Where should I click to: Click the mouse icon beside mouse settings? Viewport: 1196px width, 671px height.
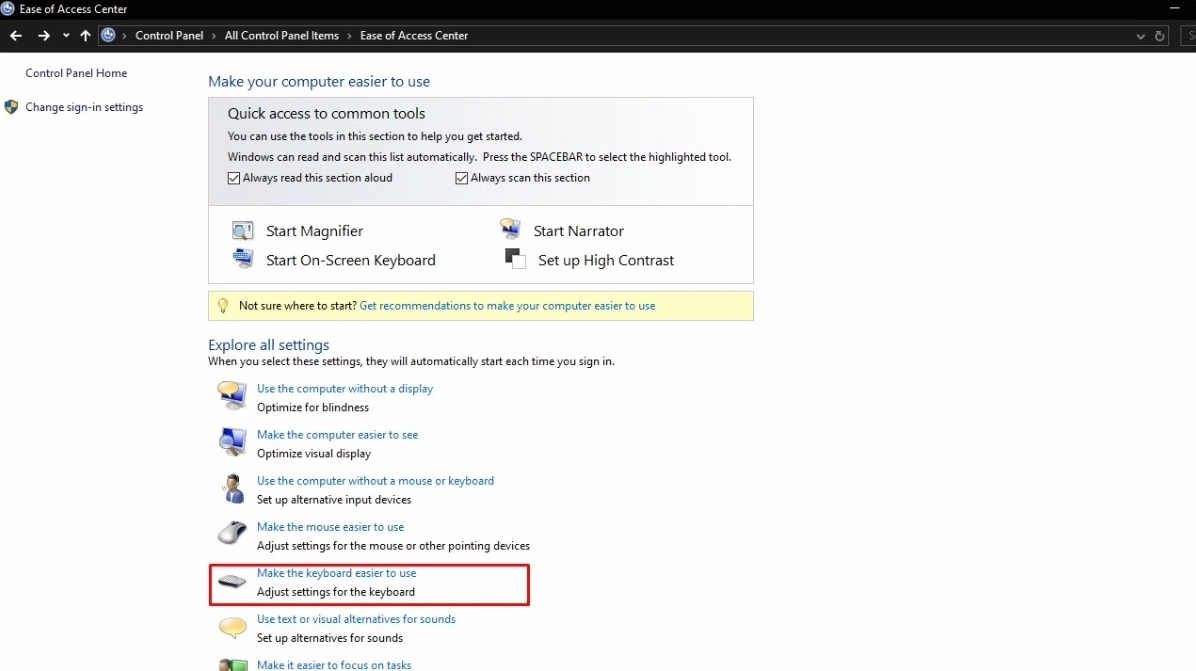click(x=232, y=534)
